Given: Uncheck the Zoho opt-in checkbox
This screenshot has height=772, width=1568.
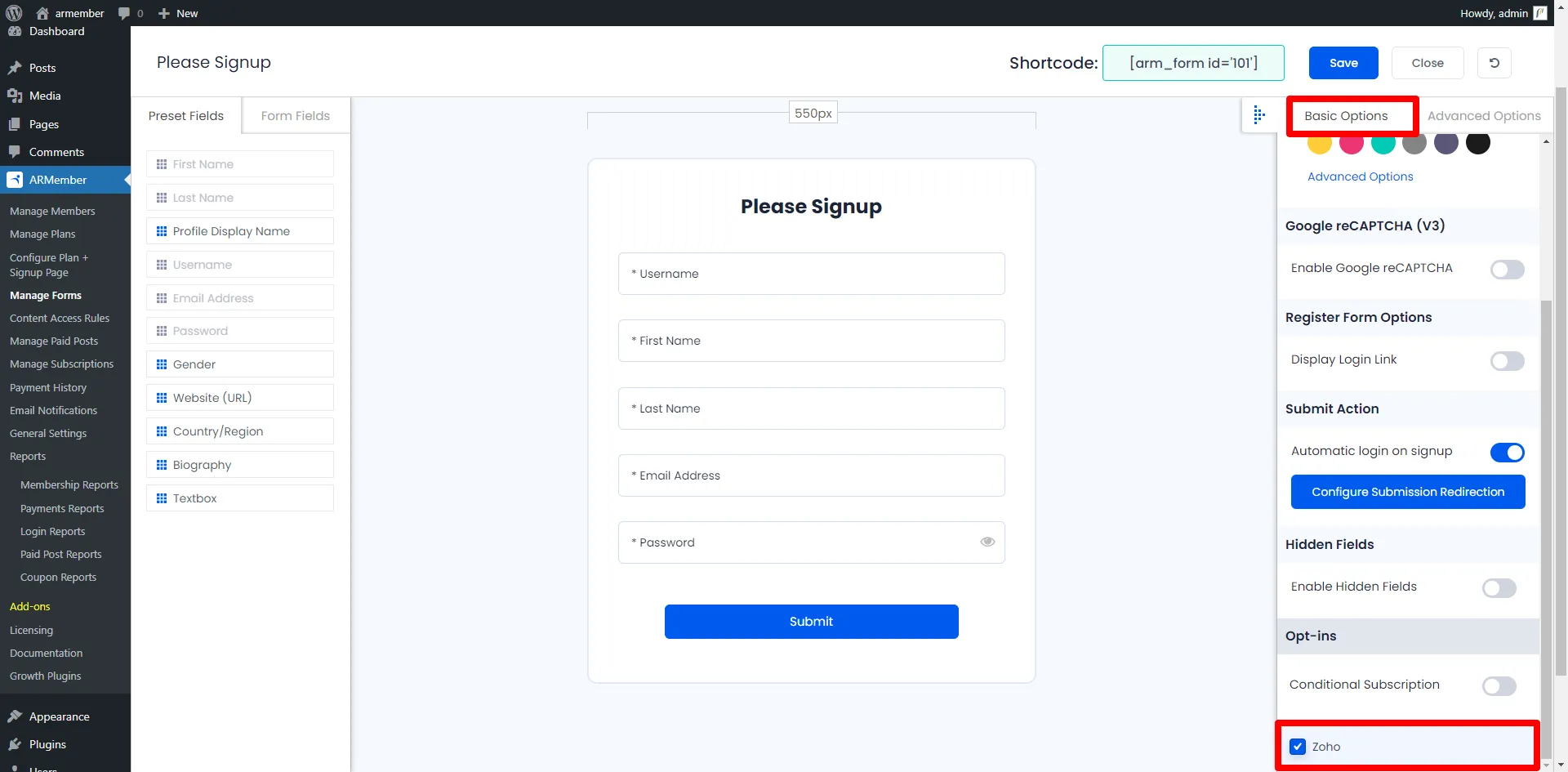Looking at the screenshot, I should [1298, 746].
